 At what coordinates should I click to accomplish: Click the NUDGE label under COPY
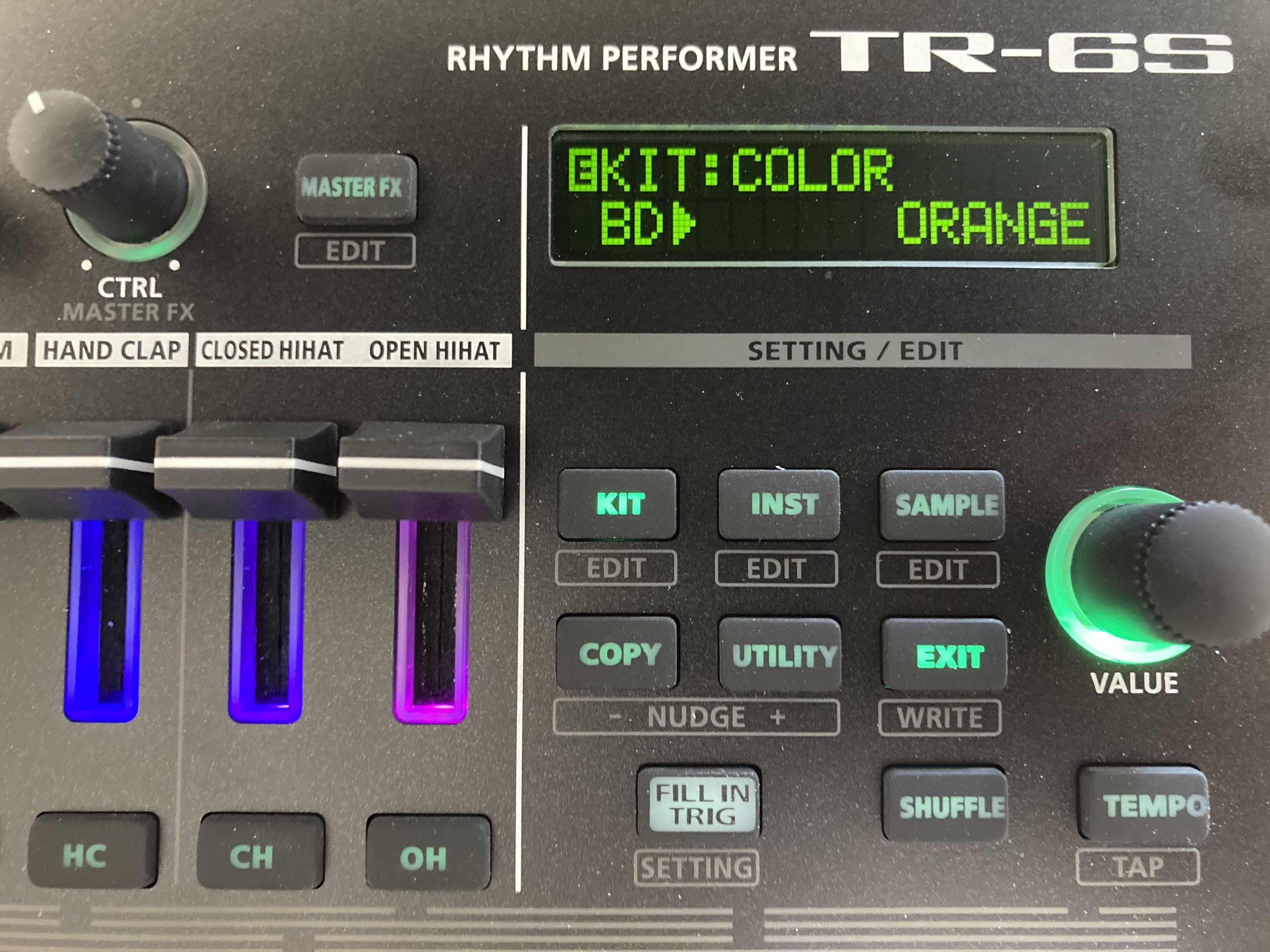pos(697,716)
